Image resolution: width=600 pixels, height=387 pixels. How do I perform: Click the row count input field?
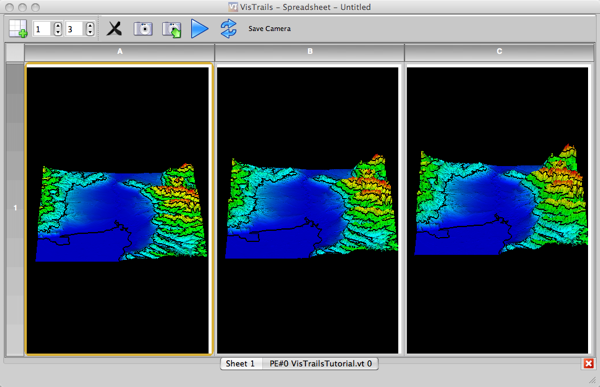click(43, 29)
